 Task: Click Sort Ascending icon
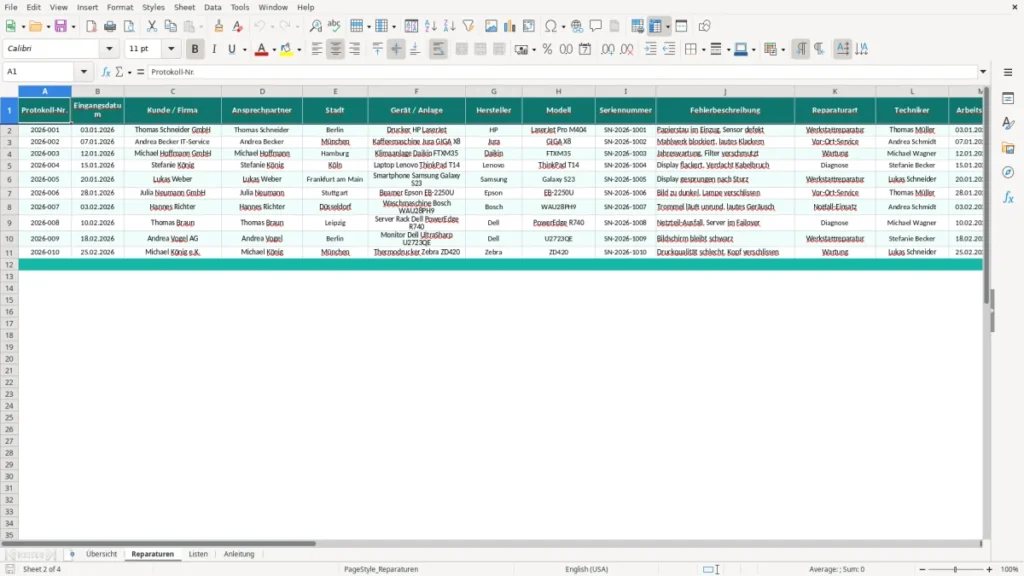[x=430, y=26]
